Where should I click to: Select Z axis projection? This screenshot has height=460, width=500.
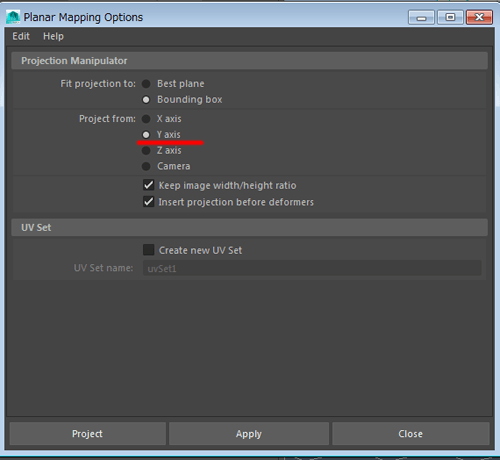[x=146, y=150]
